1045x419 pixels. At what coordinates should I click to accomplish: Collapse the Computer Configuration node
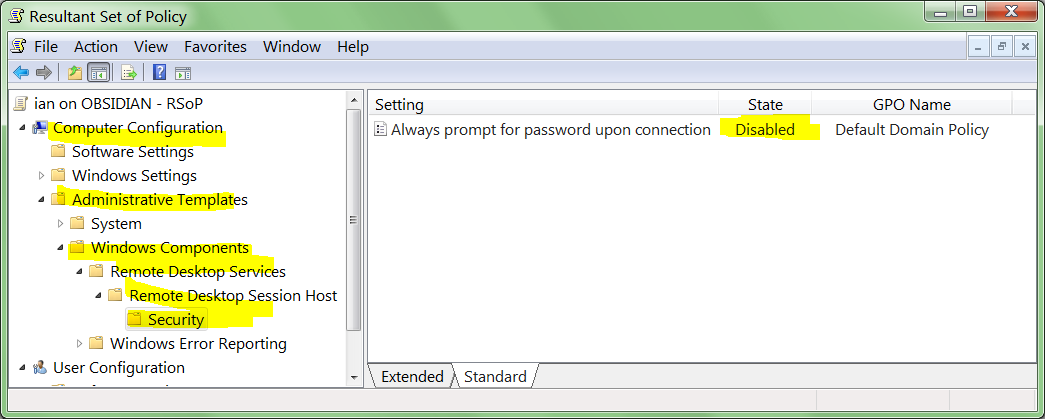(x=23, y=127)
